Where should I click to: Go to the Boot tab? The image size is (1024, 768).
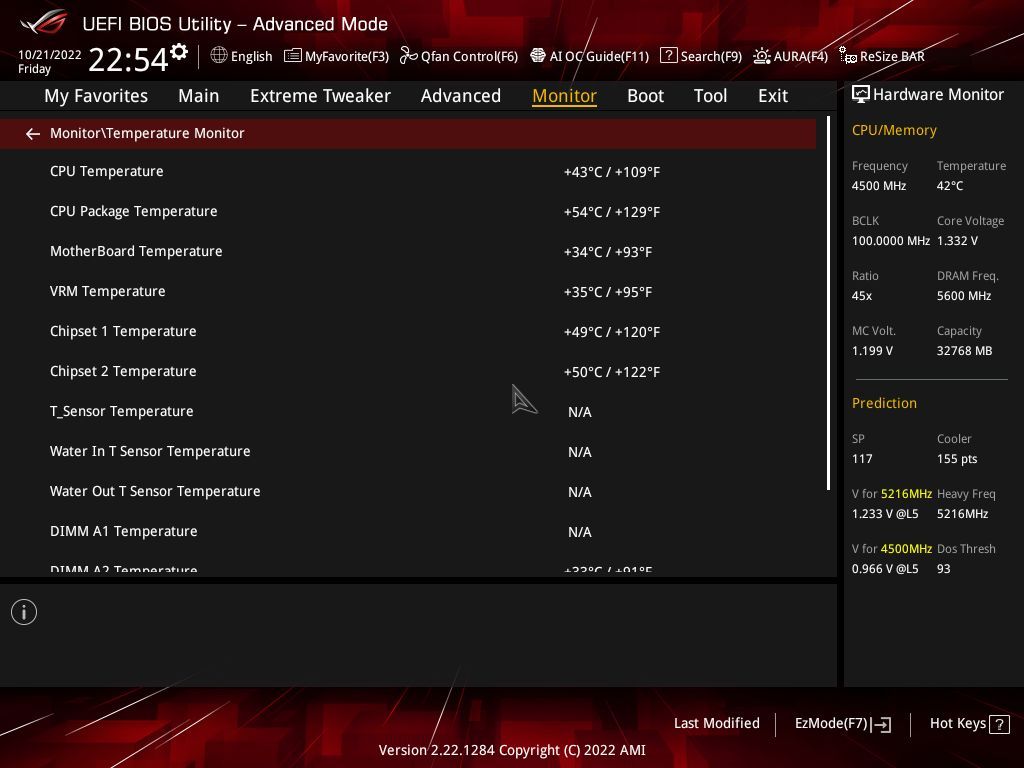tap(645, 96)
